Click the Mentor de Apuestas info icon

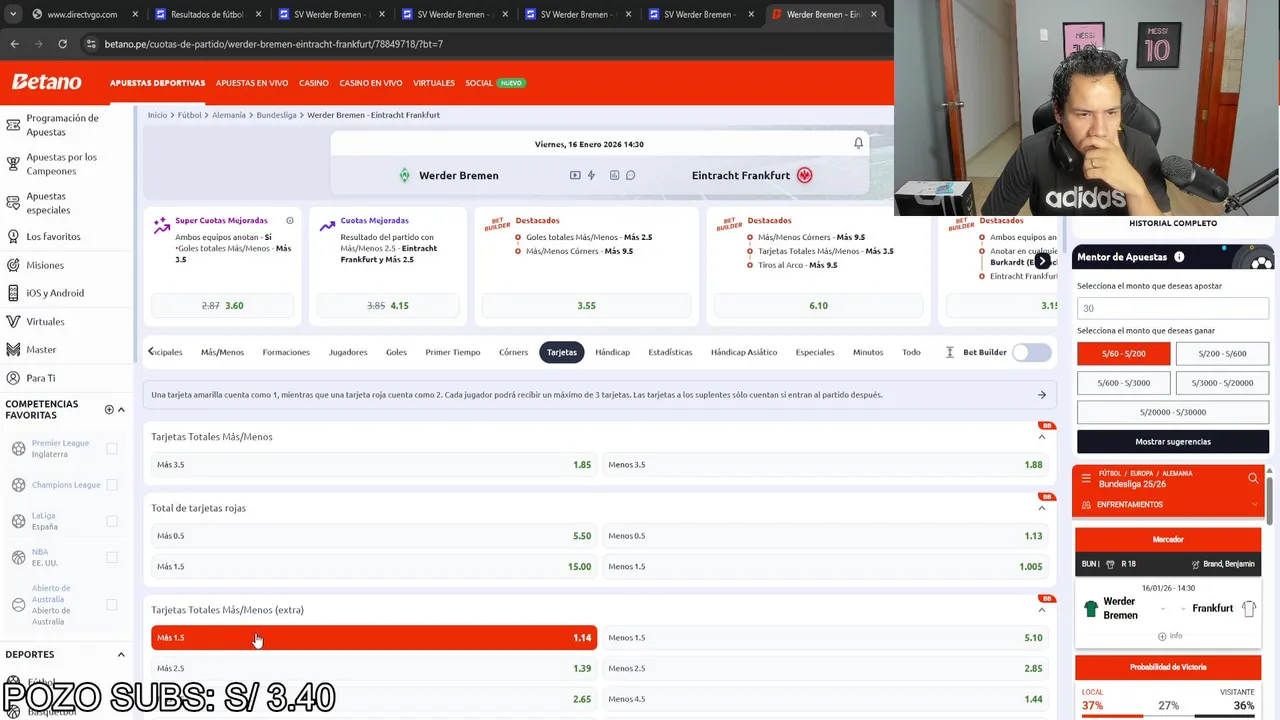coord(1179,257)
